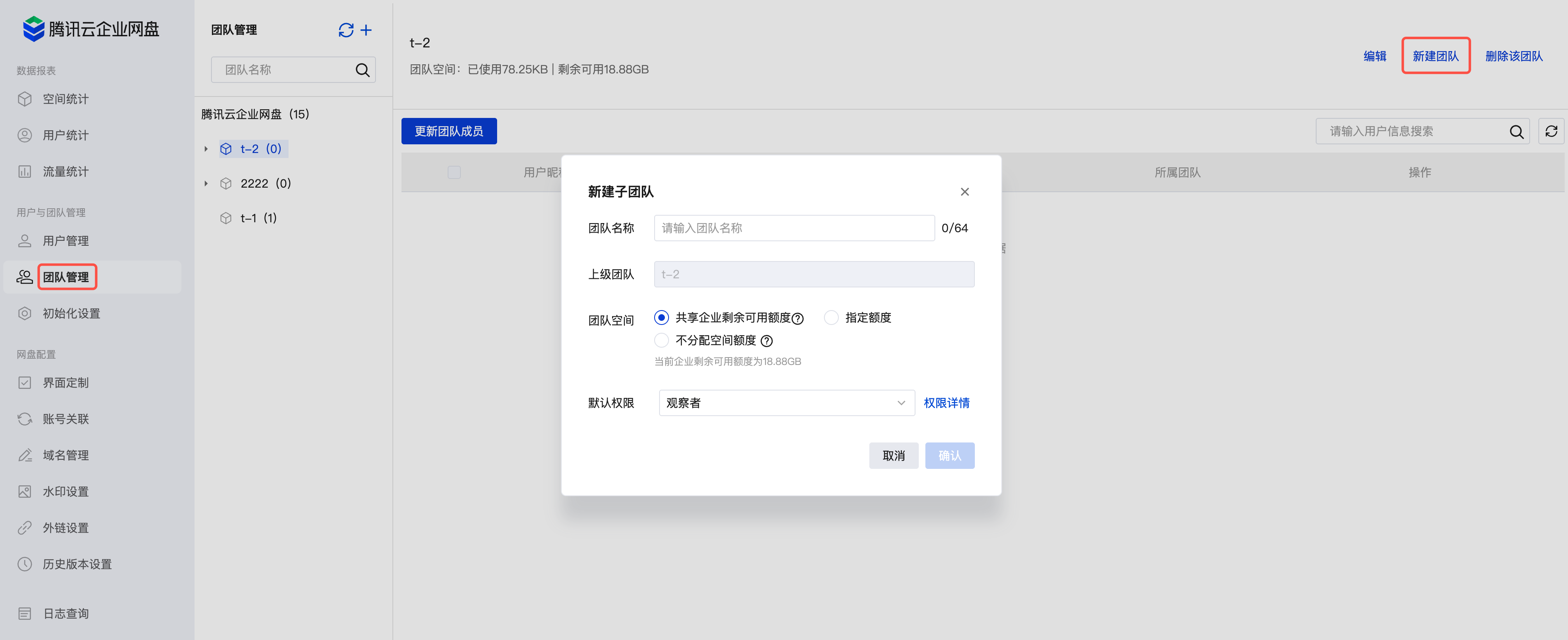Viewport: 1568px width, 640px height.
Task: Expand the 2222 team tree node
Action: pos(206,183)
